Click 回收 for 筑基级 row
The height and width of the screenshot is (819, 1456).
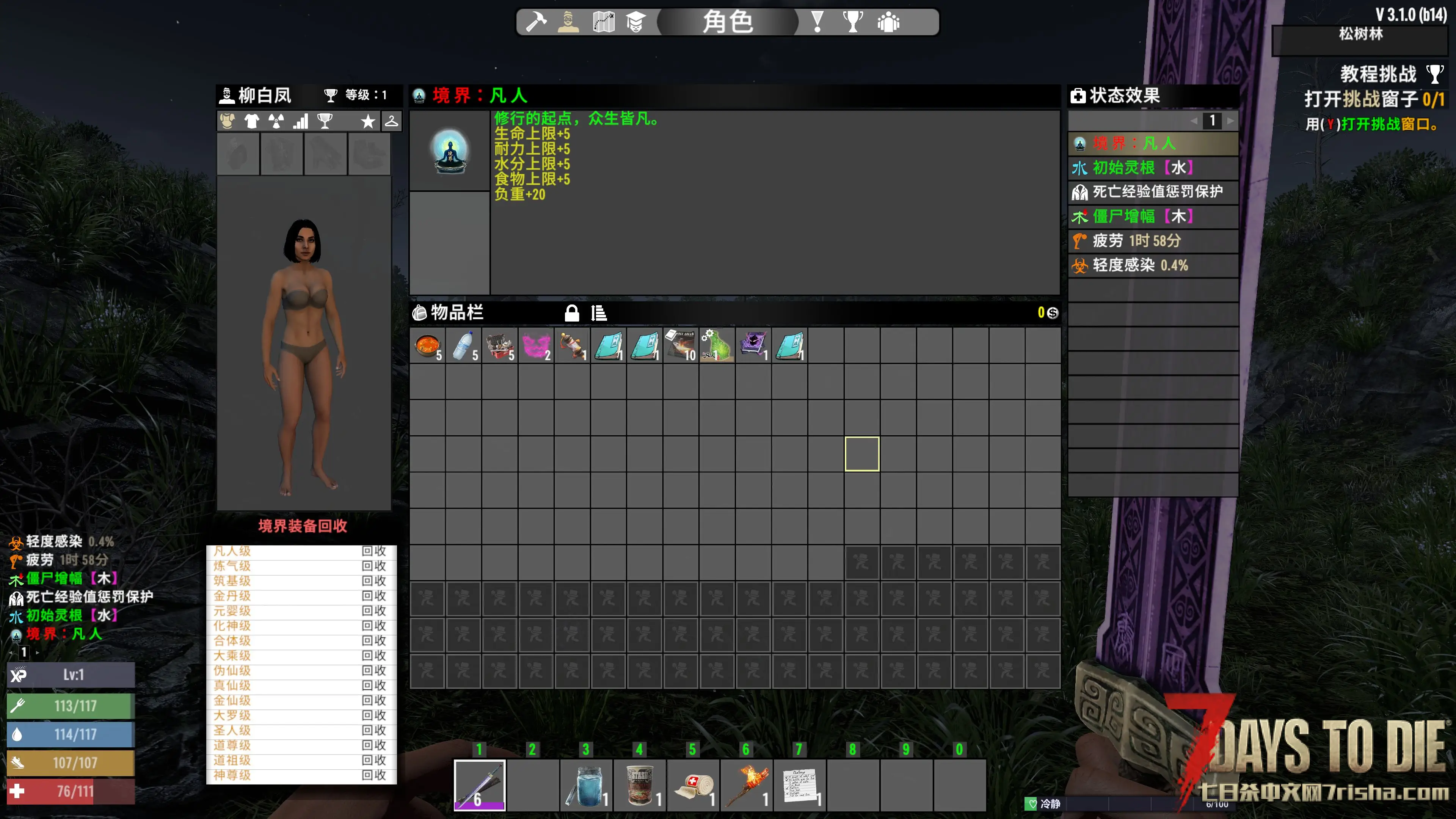pyautogui.click(x=373, y=581)
